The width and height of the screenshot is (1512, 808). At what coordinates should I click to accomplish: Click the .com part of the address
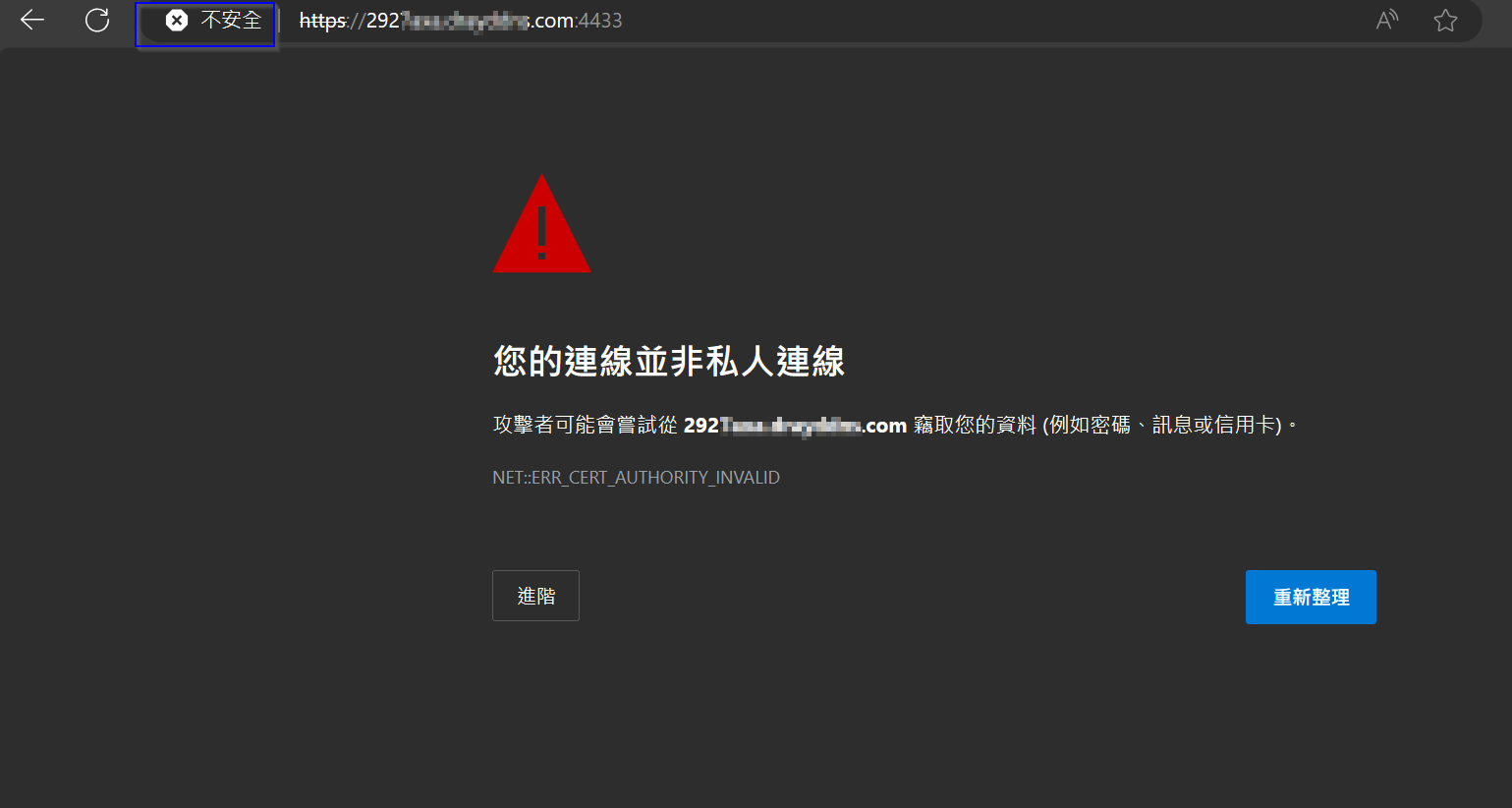551,21
